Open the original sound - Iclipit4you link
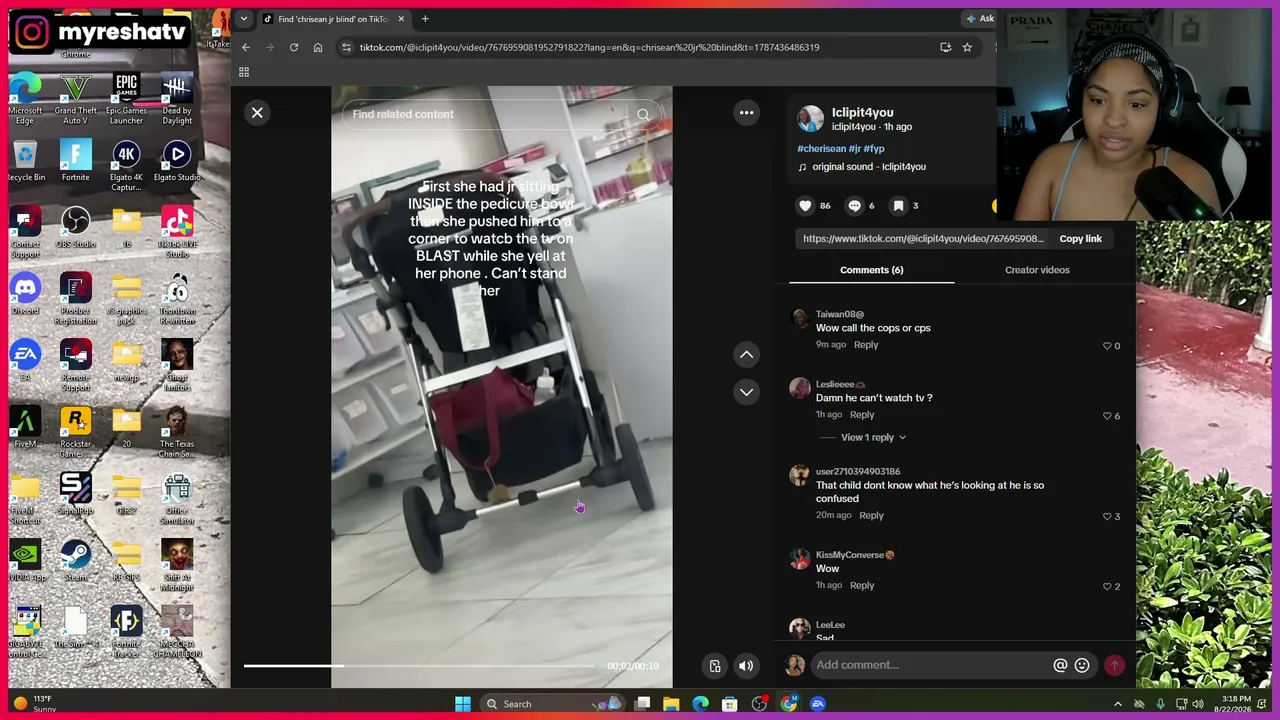This screenshot has height=720, width=1280. pos(869,167)
